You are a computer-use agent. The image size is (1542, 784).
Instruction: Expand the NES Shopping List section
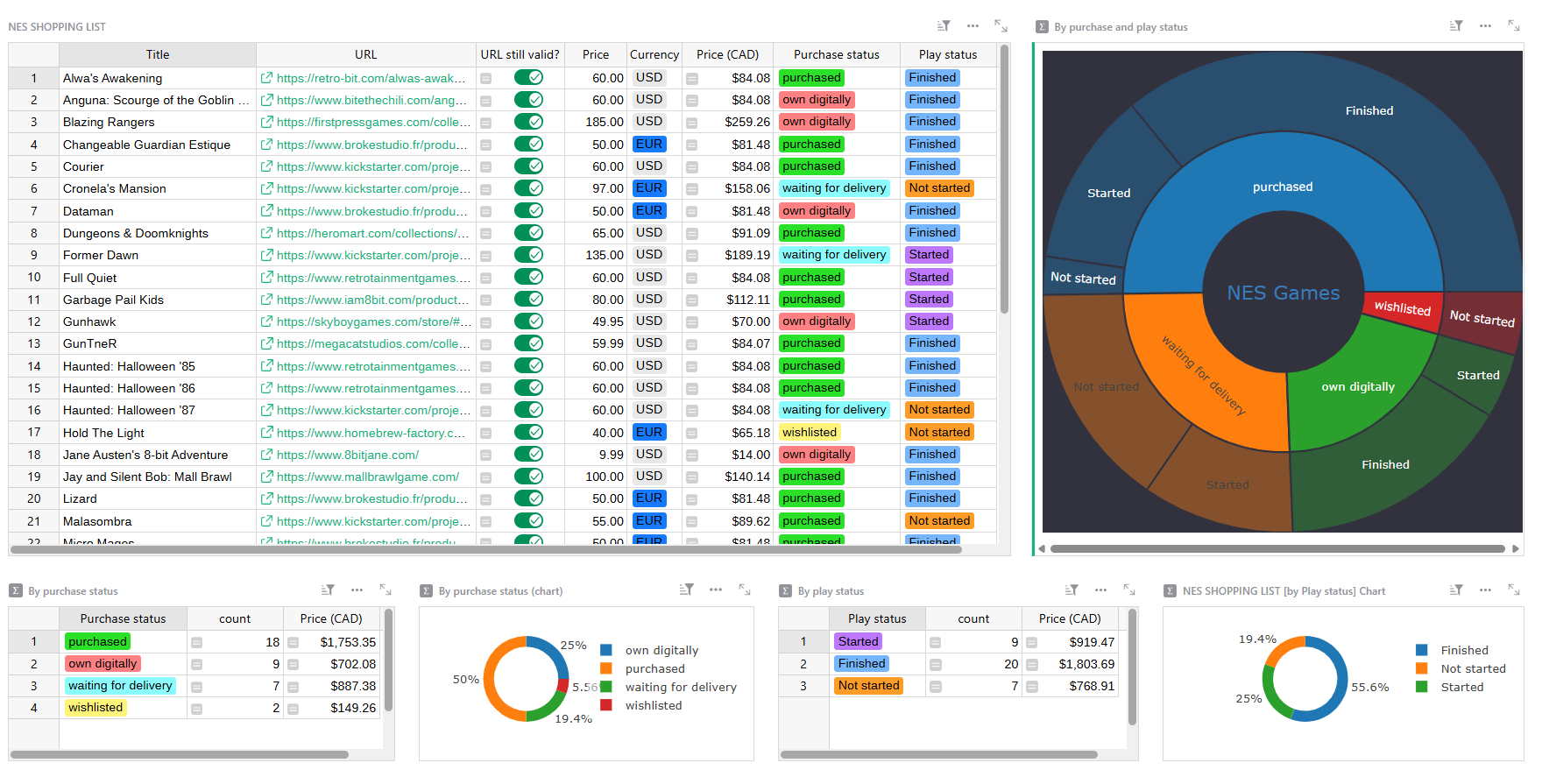tap(1001, 26)
